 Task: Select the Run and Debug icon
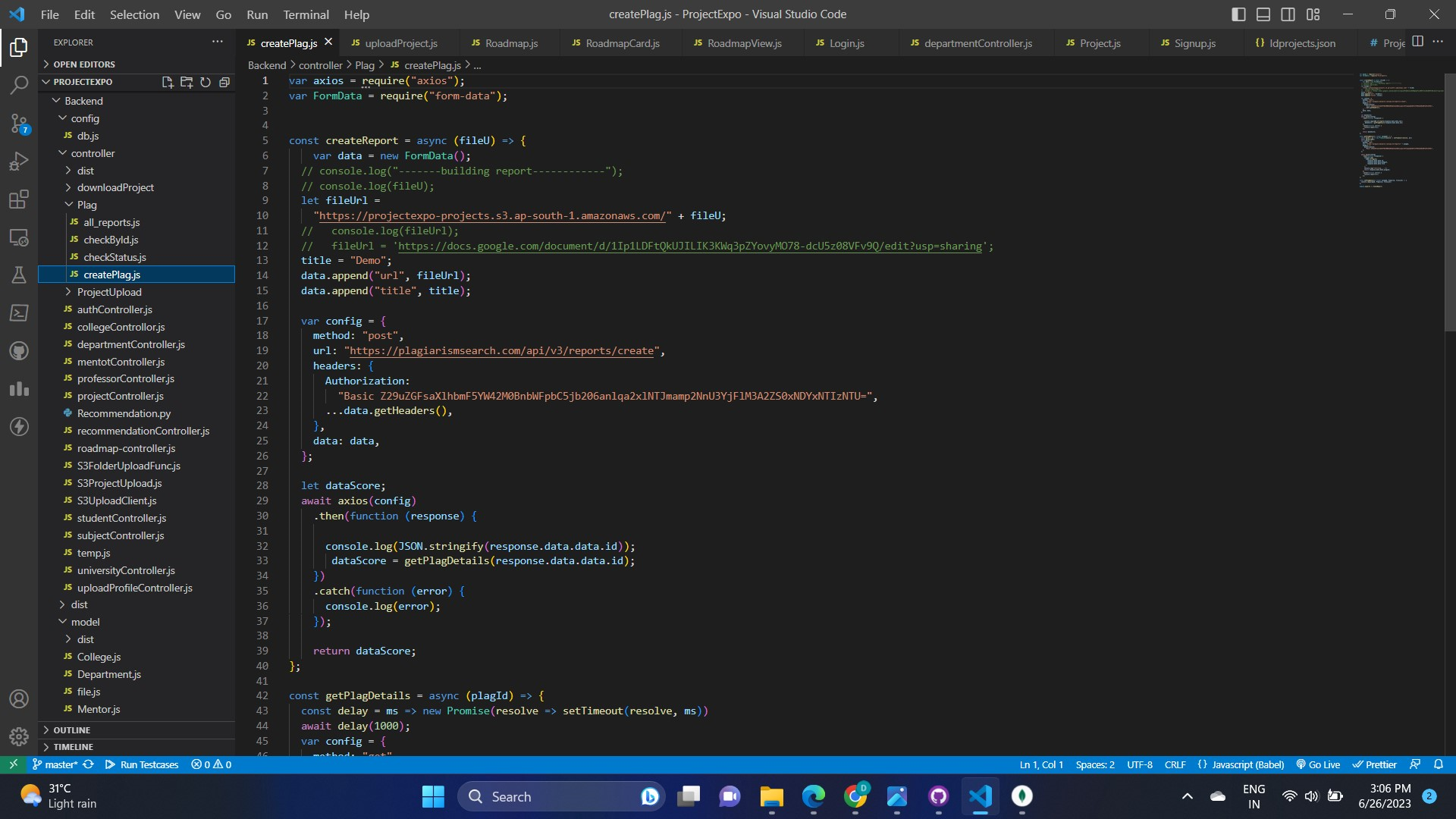point(19,161)
